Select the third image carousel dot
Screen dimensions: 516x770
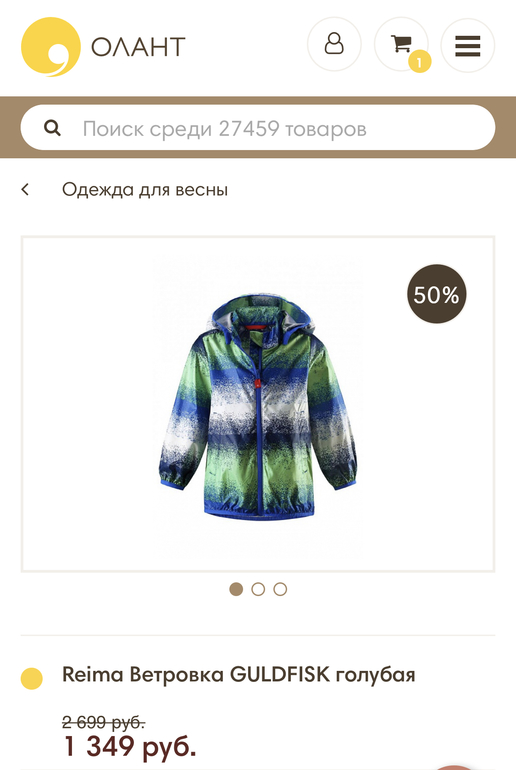pos(280,589)
